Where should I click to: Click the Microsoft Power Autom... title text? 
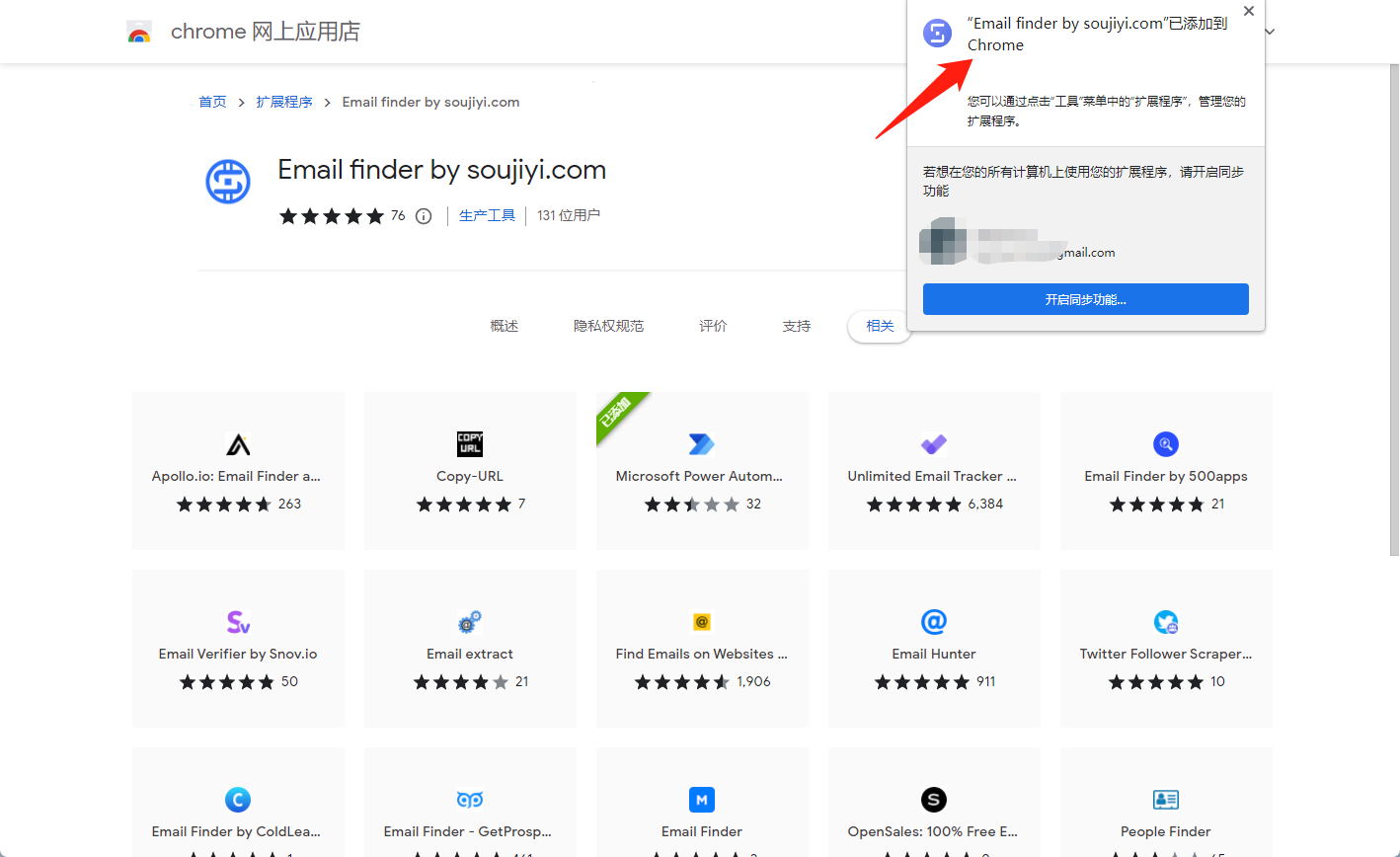(699, 476)
